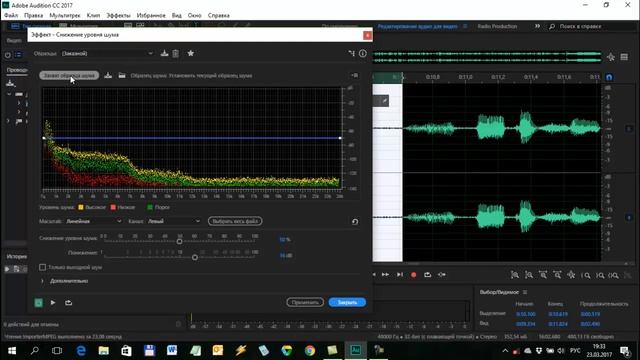
Task: Select the right control point of blue curve
Action: pyautogui.click(x=340, y=138)
